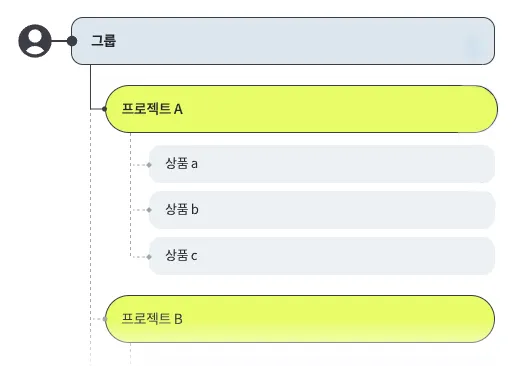Click the dark connector dot on 그룹 box
The height and width of the screenshot is (366, 518).
pyautogui.click(x=72, y=41)
